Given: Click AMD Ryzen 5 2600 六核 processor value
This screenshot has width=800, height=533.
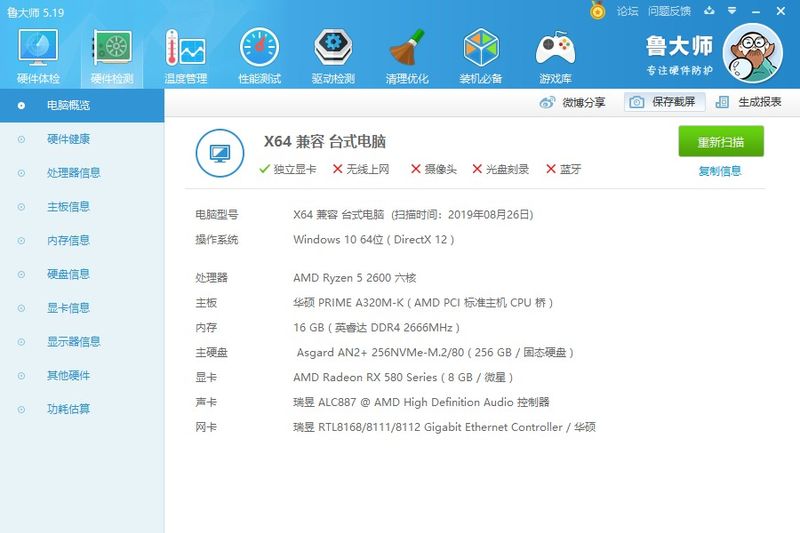Looking at the screenshot, I should click(355, 278).
